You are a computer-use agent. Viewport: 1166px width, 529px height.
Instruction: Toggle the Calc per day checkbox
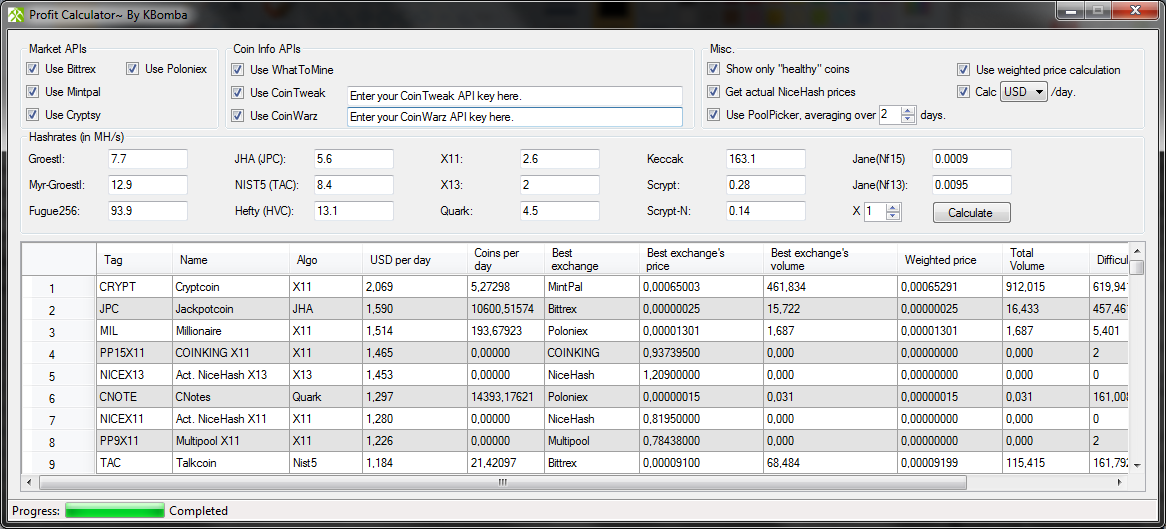tap(963, 92)
